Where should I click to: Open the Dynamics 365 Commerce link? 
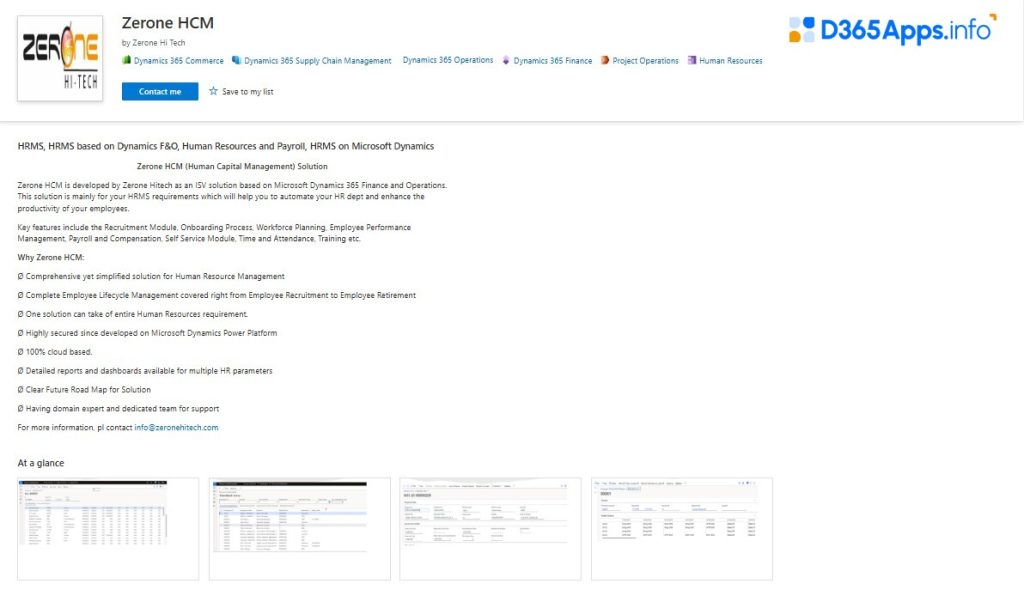point(178,61)
